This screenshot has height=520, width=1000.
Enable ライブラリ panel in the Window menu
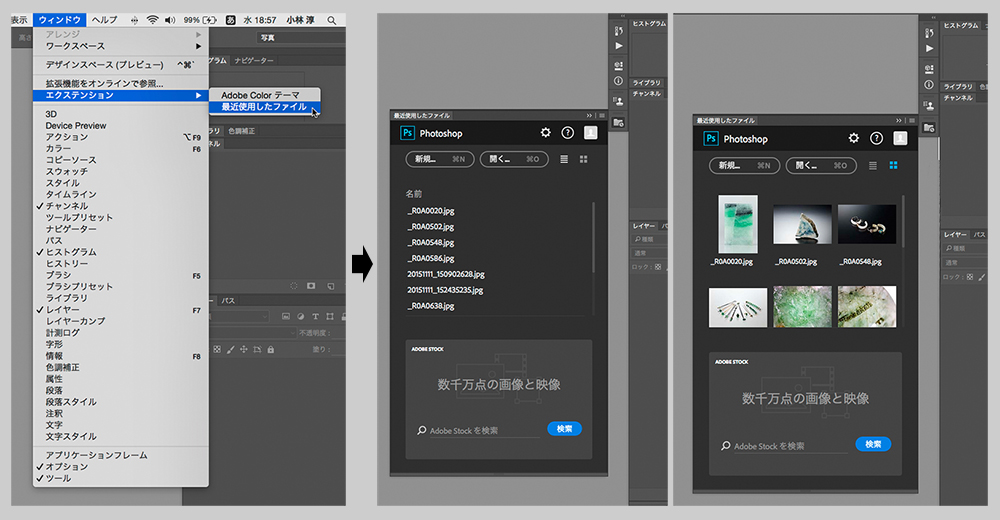point(120,298)
